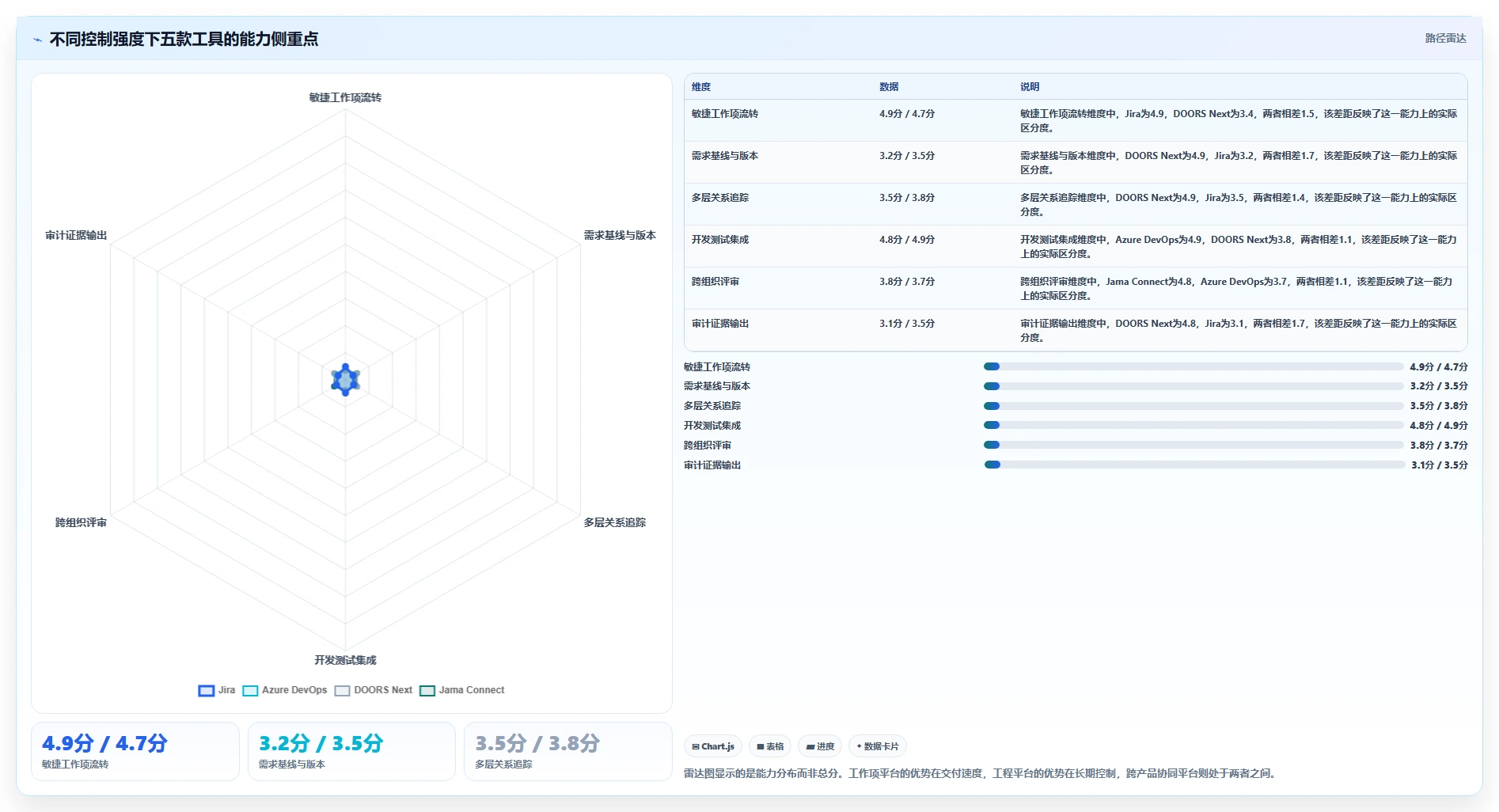This screenshot has width=1499, height=812.
Task: Select table row 审计证据输出
Action: [x=1076, y=330]
